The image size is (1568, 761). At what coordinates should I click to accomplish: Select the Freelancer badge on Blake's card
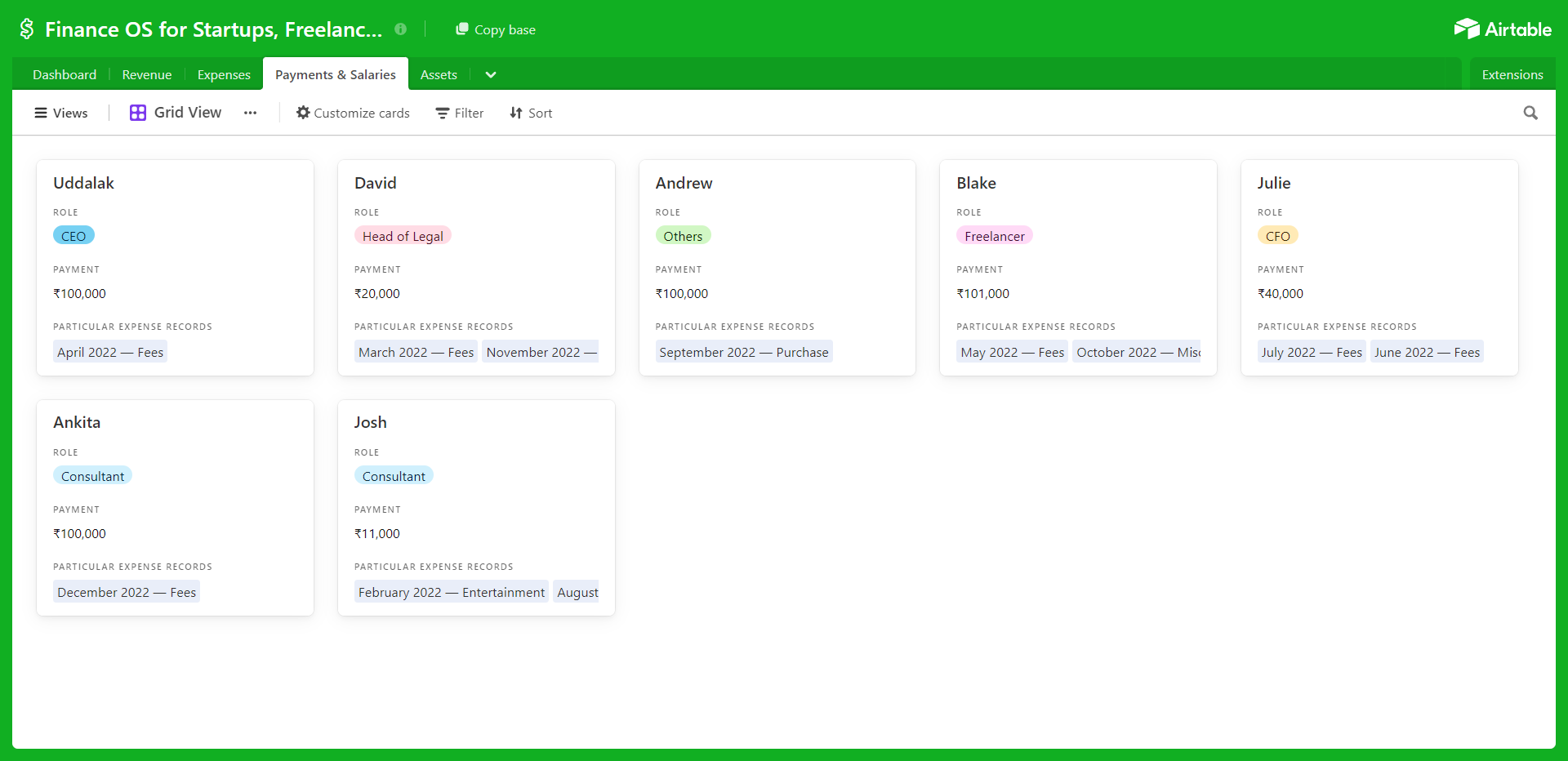(994, 235)
